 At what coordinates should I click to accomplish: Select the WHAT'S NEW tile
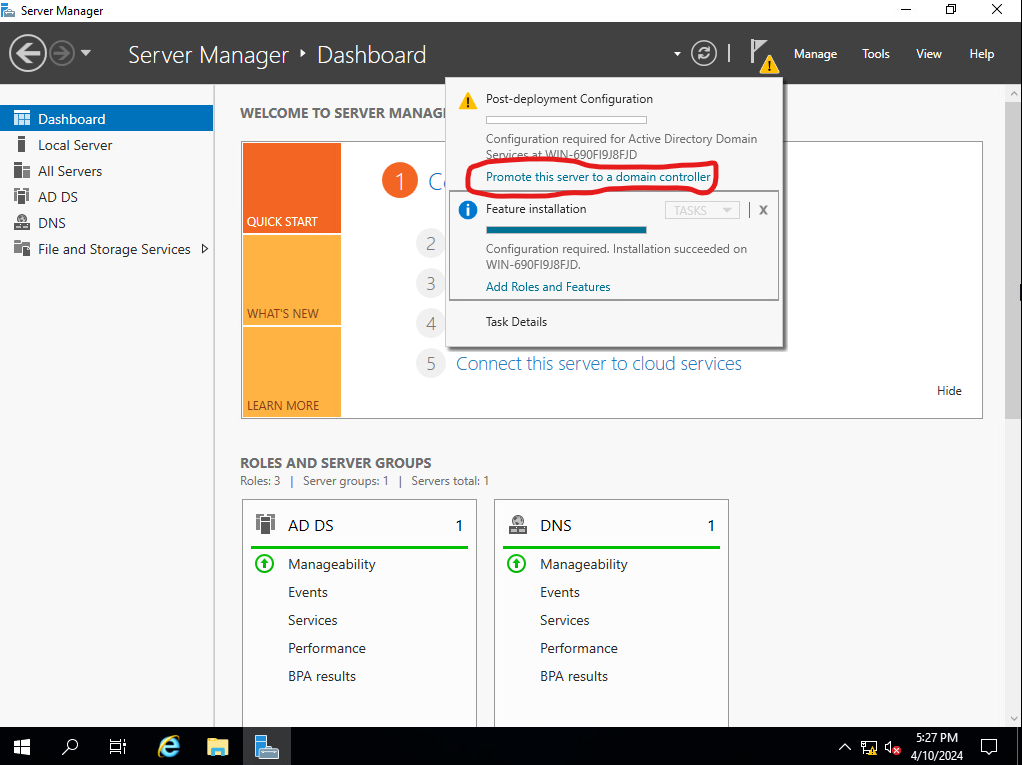(x=291, y=280)
